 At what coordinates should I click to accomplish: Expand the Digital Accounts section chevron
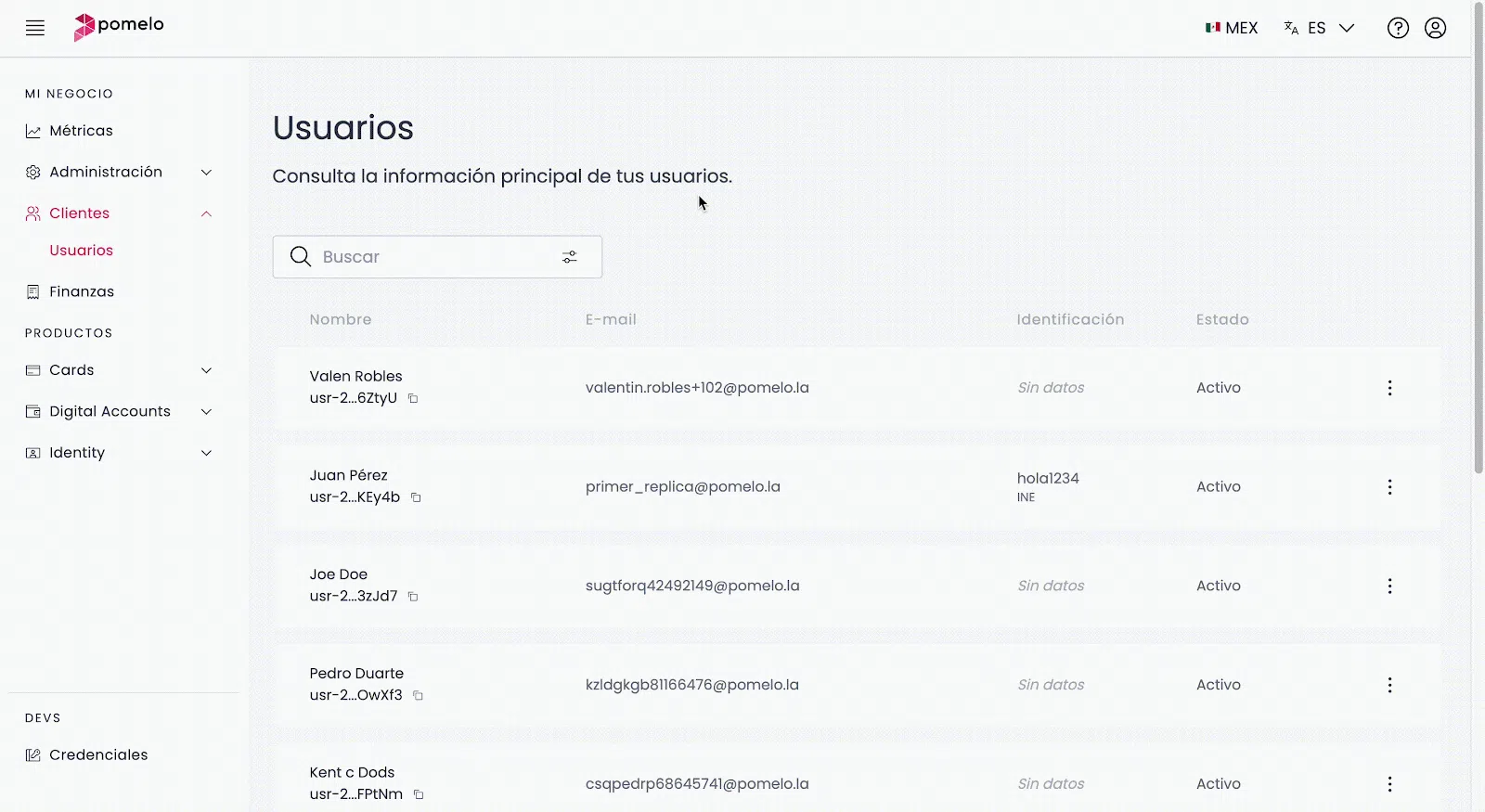(x=207, y=412)
